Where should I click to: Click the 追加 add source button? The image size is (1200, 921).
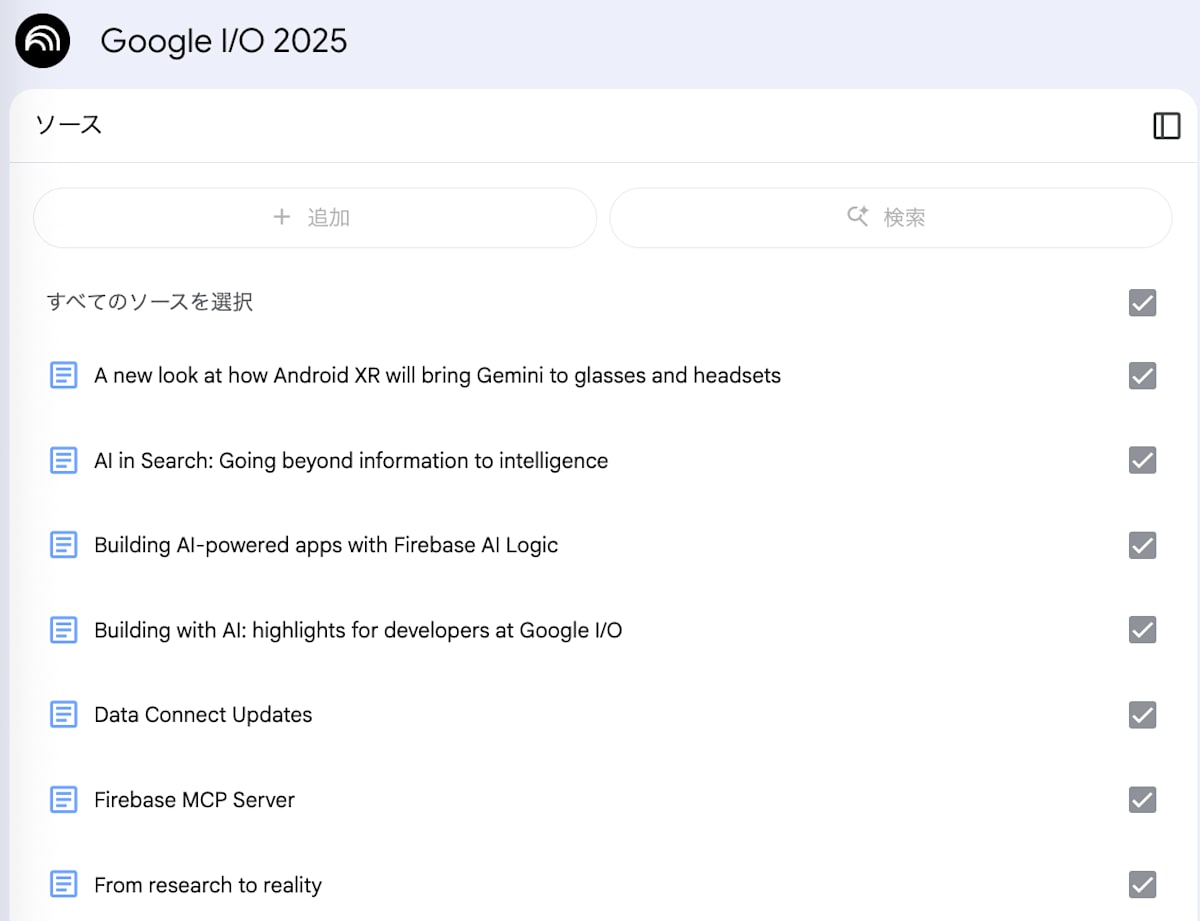(315, 217)
